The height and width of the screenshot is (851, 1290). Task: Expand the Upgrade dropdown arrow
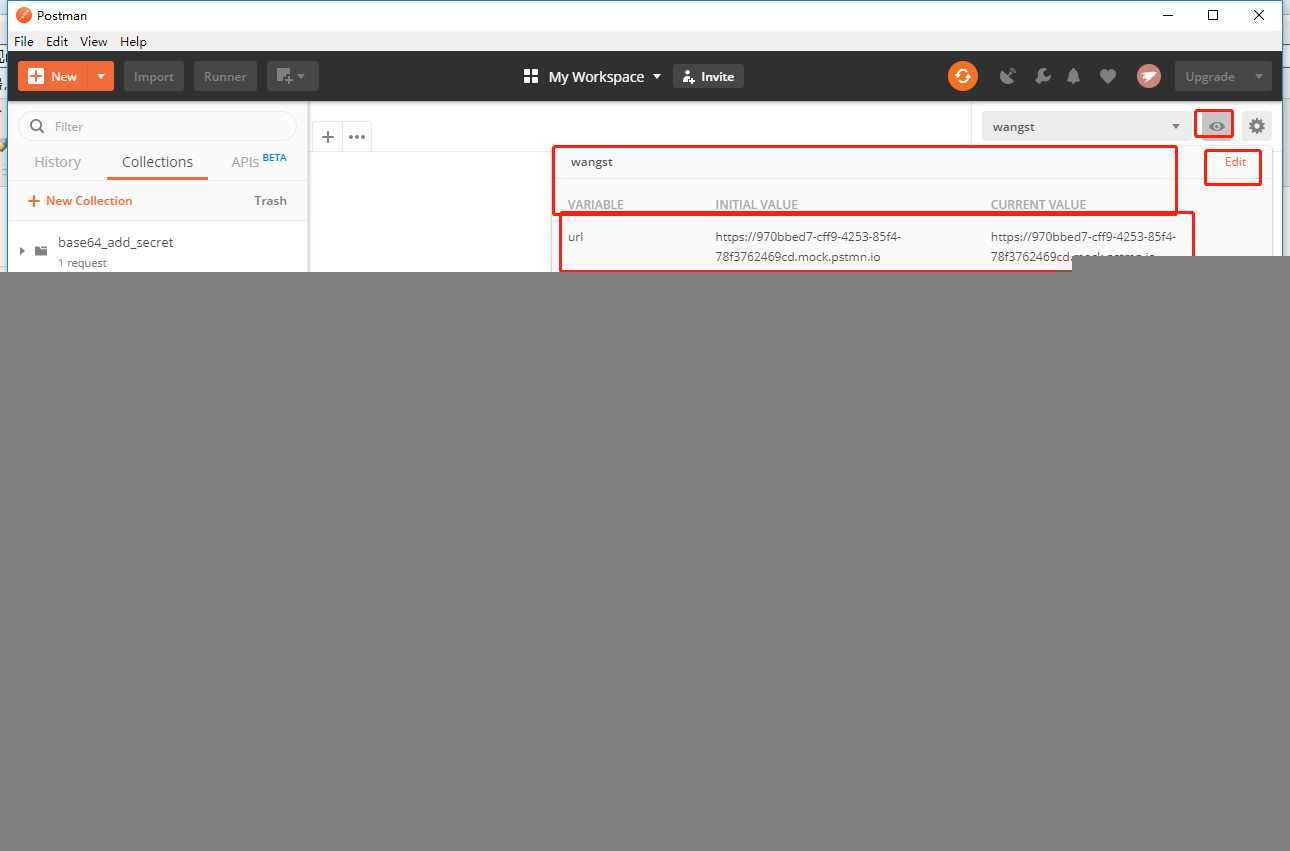1259,76
